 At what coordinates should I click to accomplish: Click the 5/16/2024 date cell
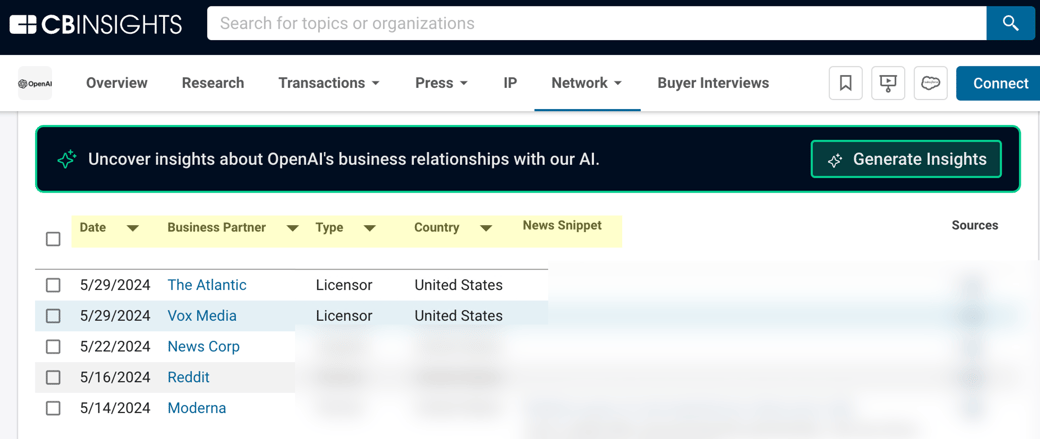[115, 377]
